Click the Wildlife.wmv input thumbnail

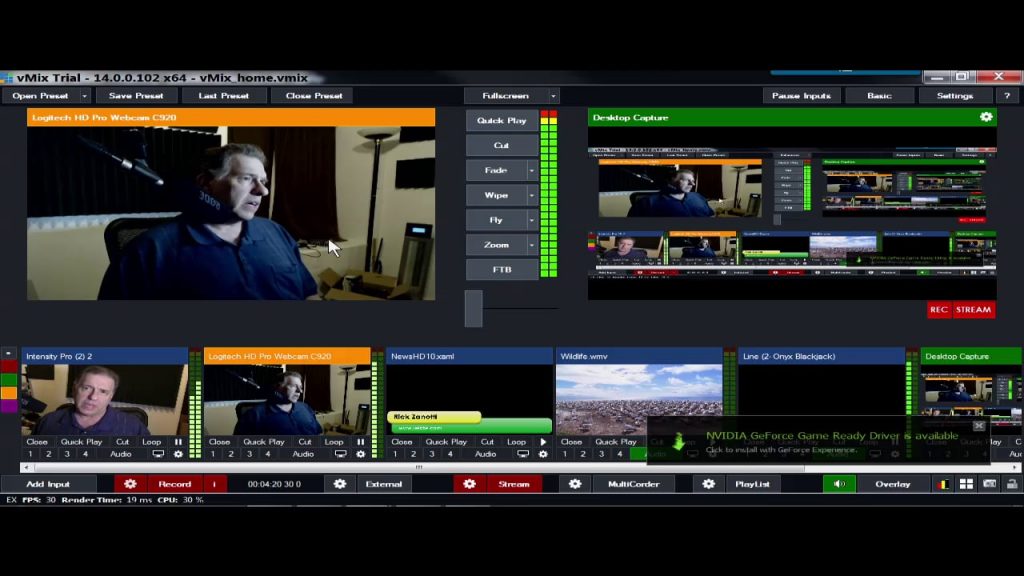pos(639,399)
